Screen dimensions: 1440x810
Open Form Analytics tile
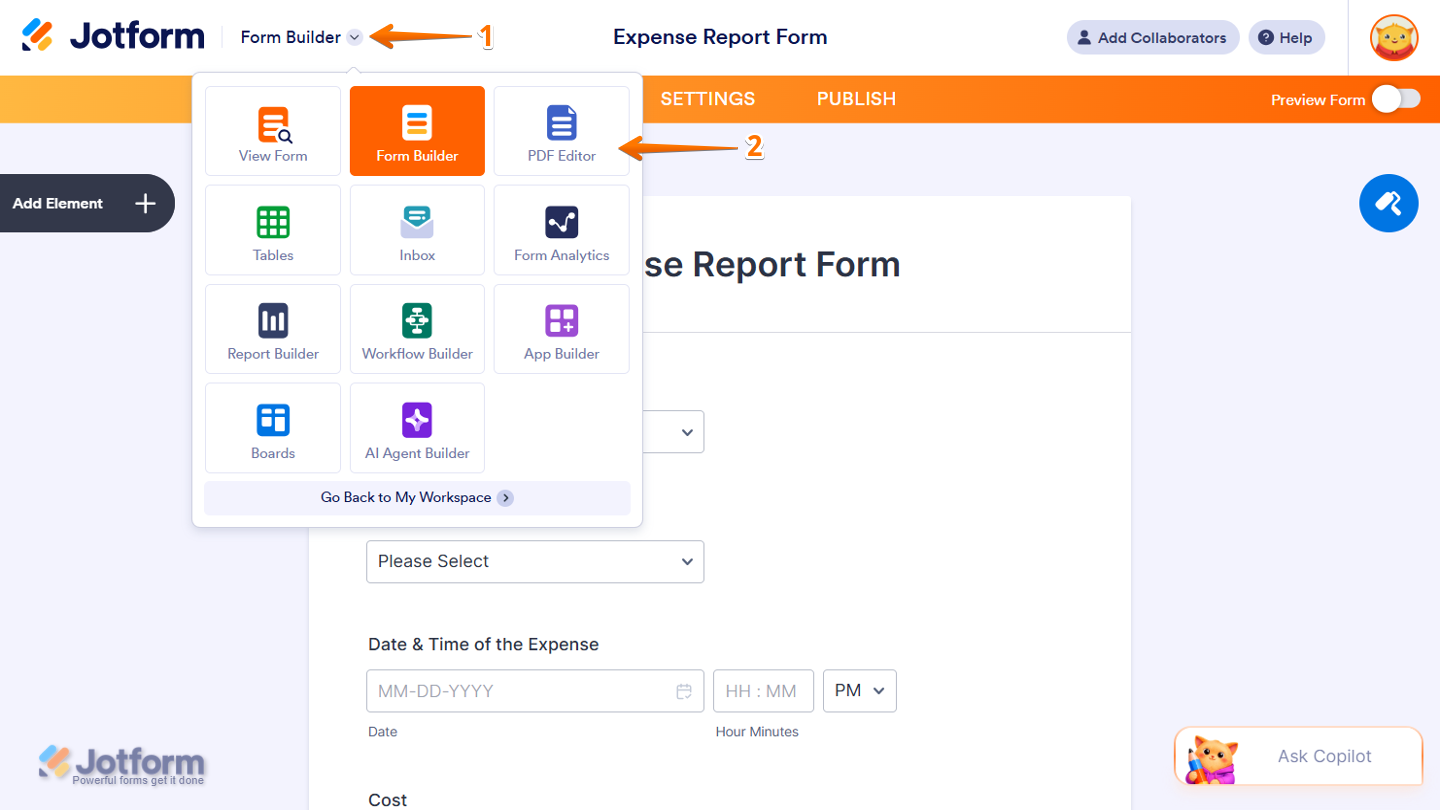click(562, 230)
